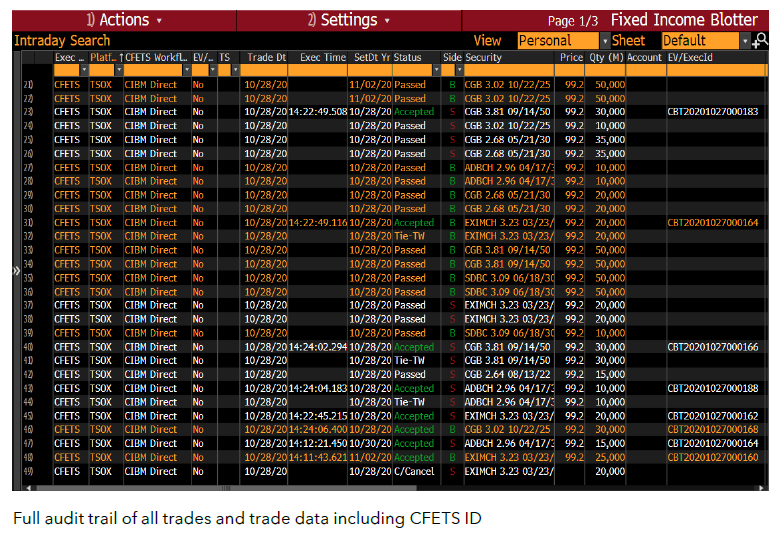The image size is (783, 537).
Task: Open the Actions menu
Action: 124,20
